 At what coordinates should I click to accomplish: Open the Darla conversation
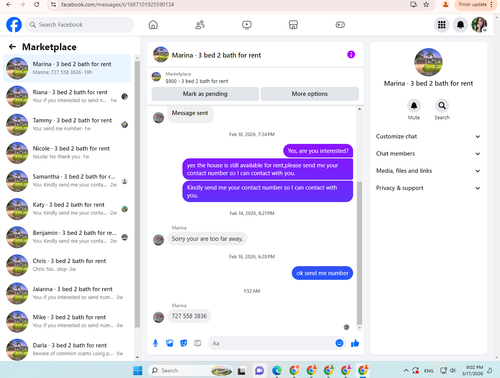[67, 349]
